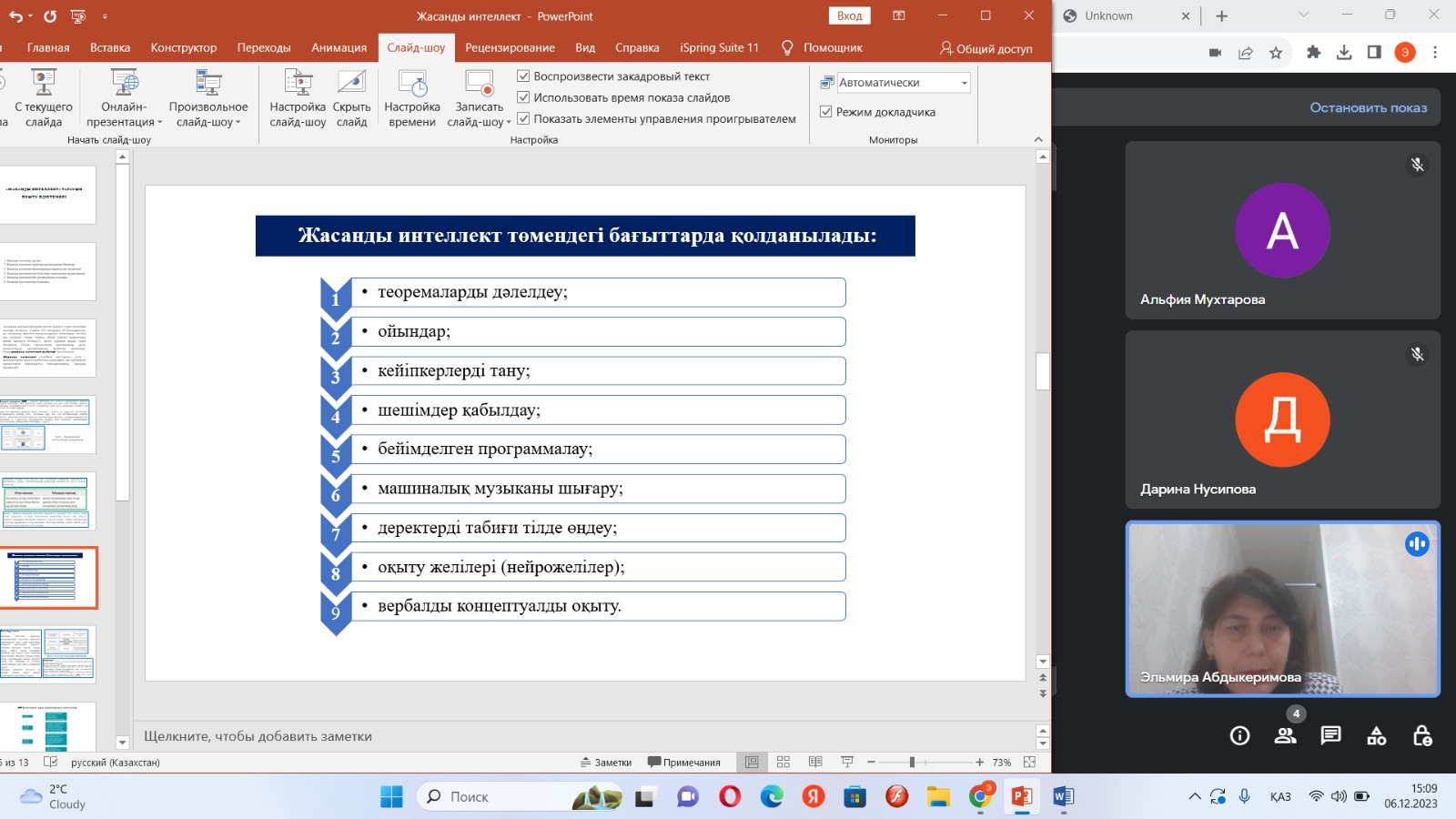Click the Hide Slide icon
The image size is (1456, 819).
(351, 98)
